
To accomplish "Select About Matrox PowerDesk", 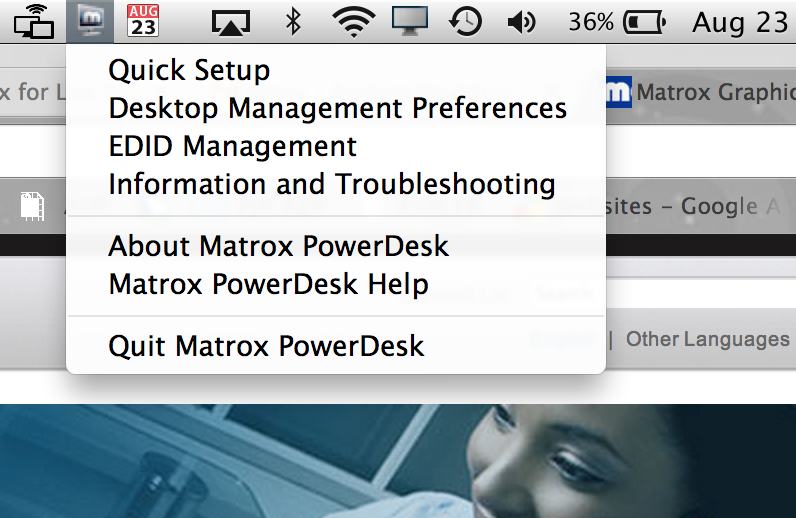I will pyautogui.click(x=278, y=246).
